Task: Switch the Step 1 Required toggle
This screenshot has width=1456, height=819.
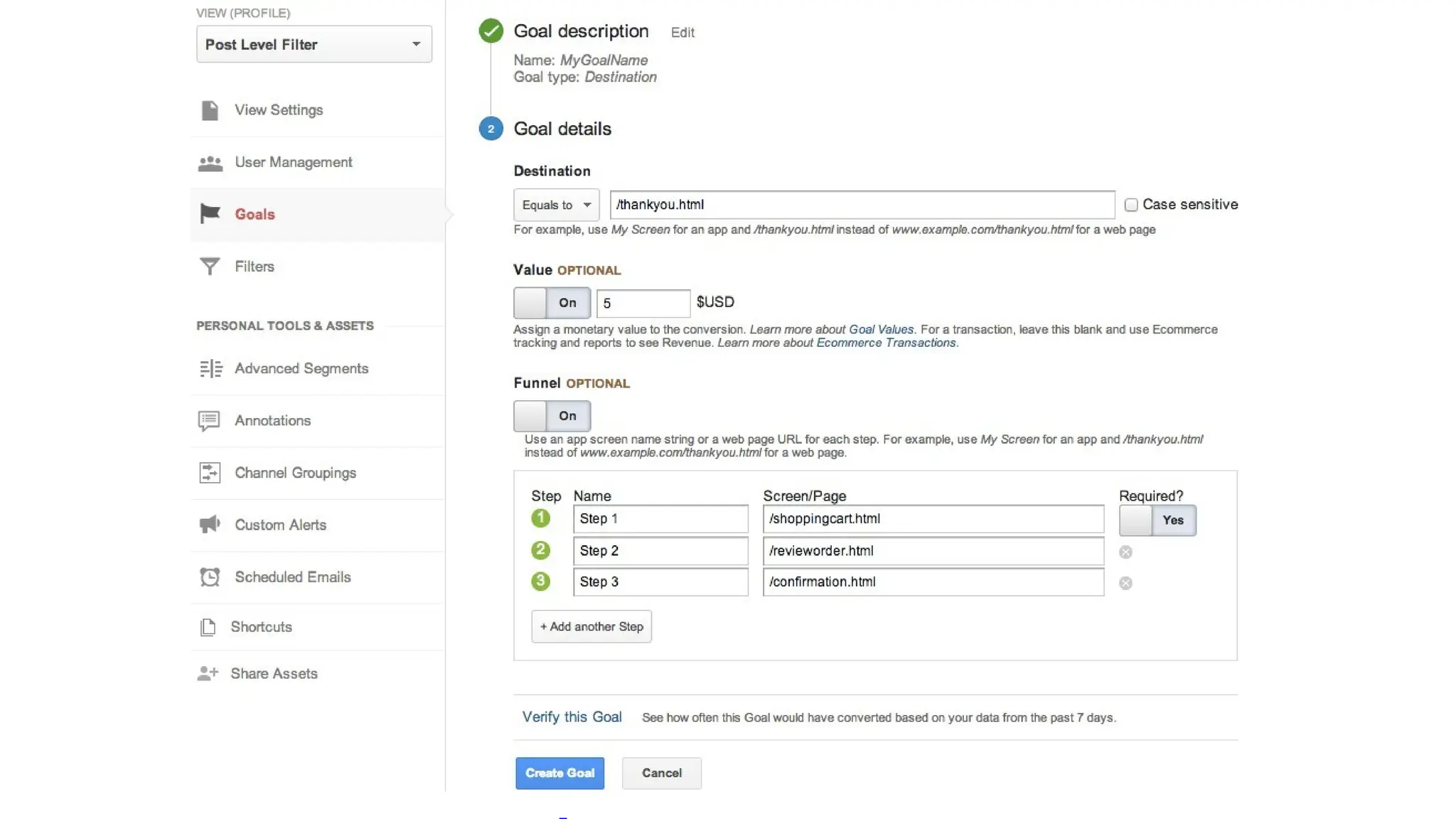Action: pos(1157,520)
